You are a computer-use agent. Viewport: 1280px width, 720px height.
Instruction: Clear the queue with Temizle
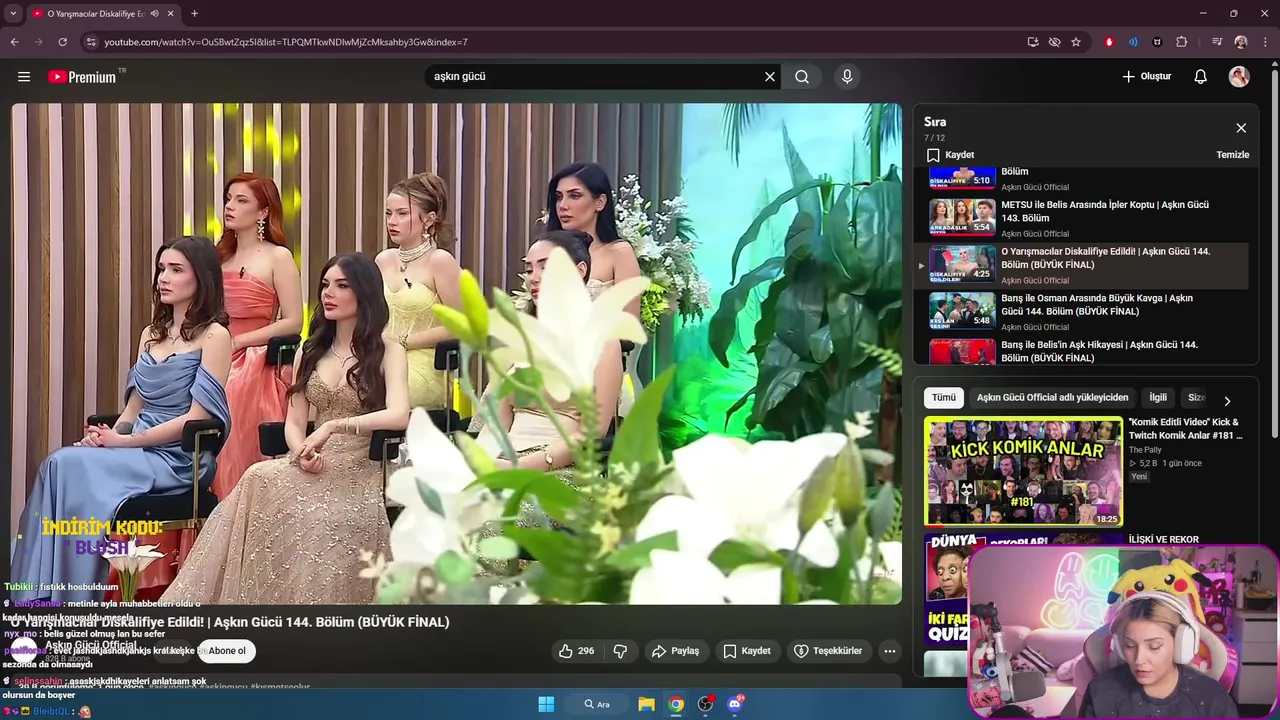[1232, 155]
